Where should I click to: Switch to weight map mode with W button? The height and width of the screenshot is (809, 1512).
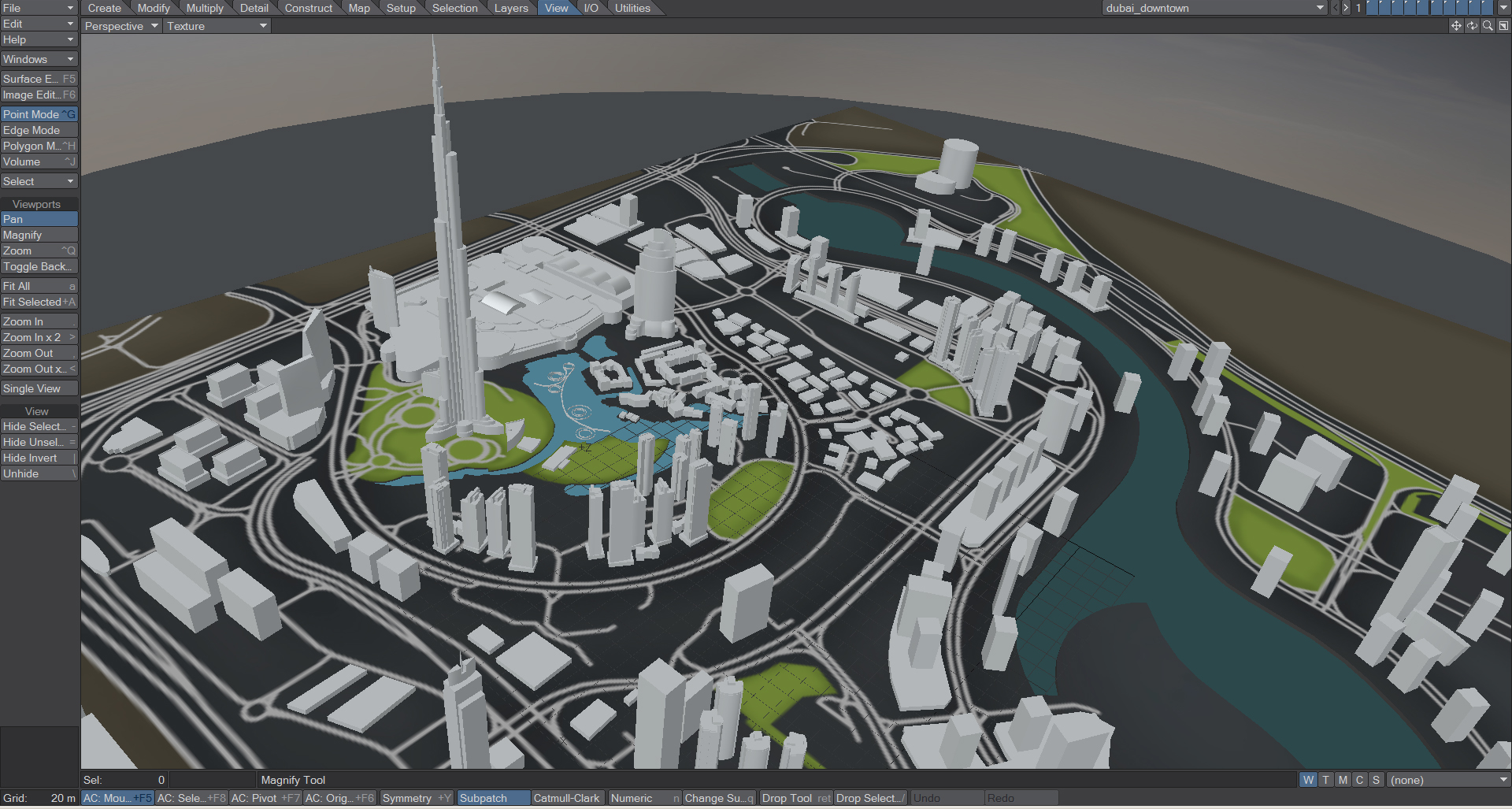coord(1308,779)
